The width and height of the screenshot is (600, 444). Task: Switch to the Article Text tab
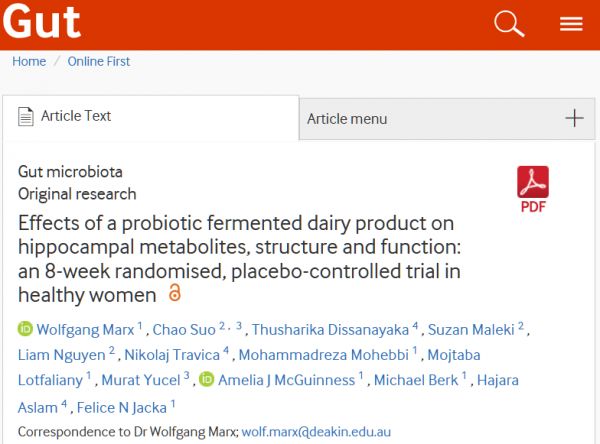point(76,116)
